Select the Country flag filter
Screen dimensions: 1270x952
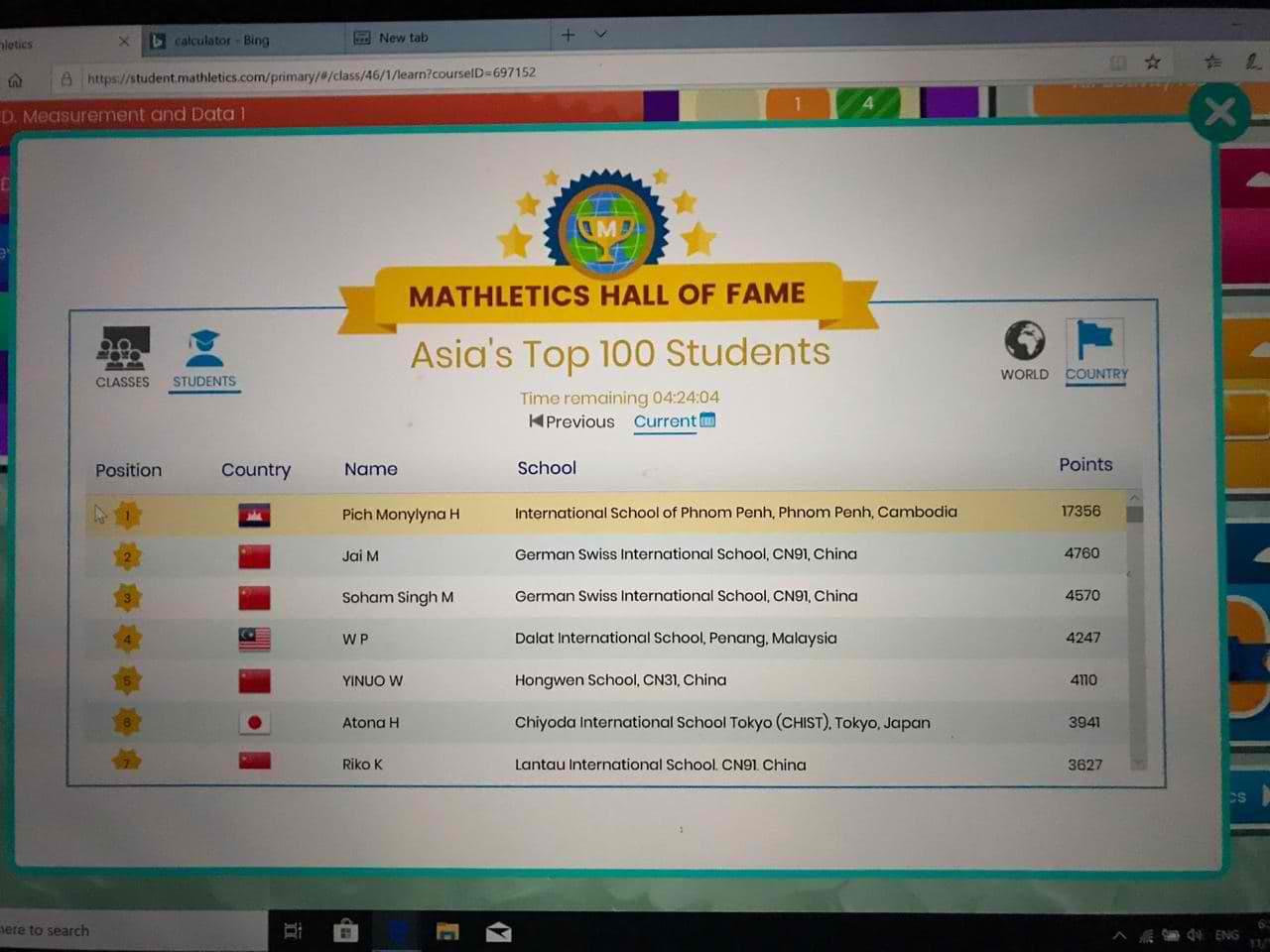pyautogui.click(x=1095, y=350)
